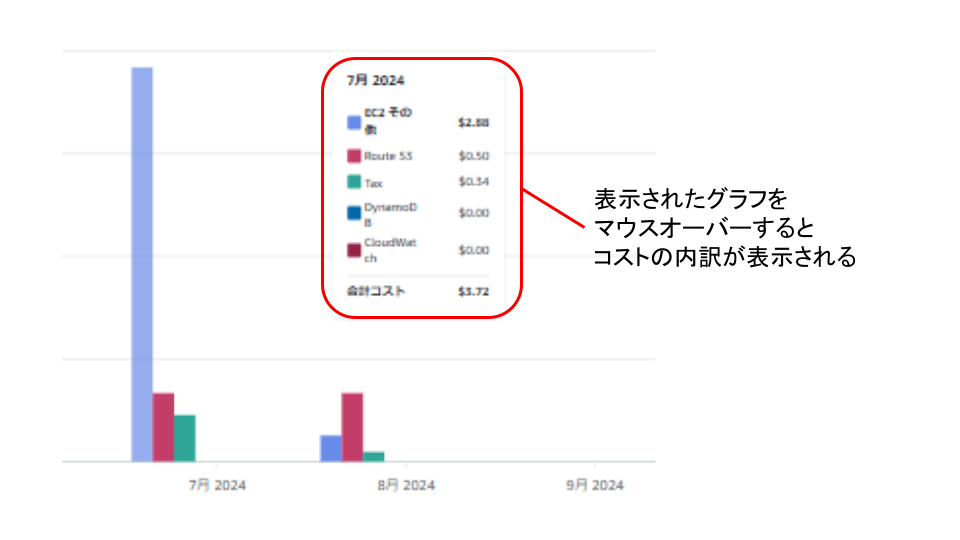Select the 9月 2024 axis label

pyautogui.click(x=594, y=485)
